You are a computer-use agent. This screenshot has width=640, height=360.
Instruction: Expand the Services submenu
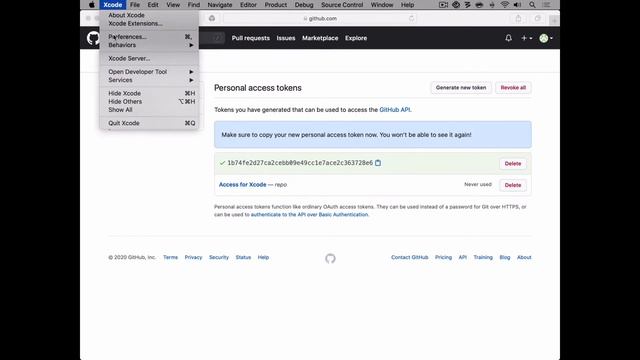pos(149,80)
